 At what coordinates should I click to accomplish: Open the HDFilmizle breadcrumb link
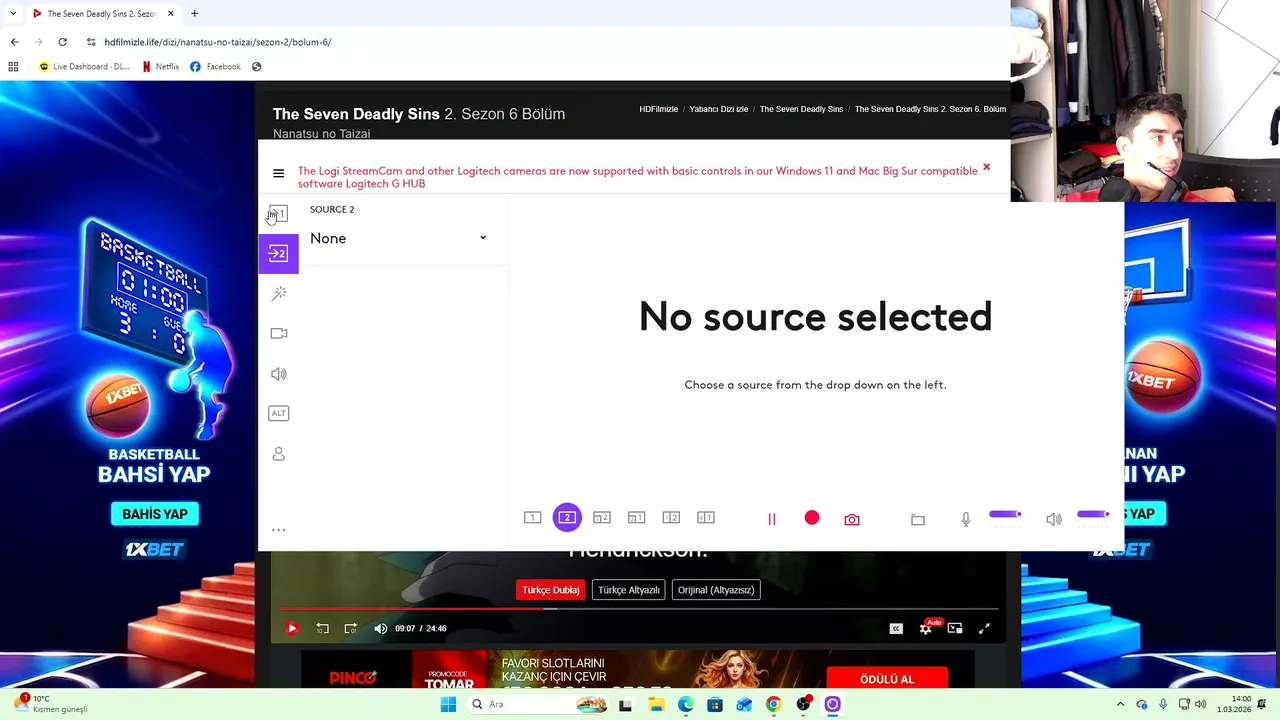coord(659,109)
